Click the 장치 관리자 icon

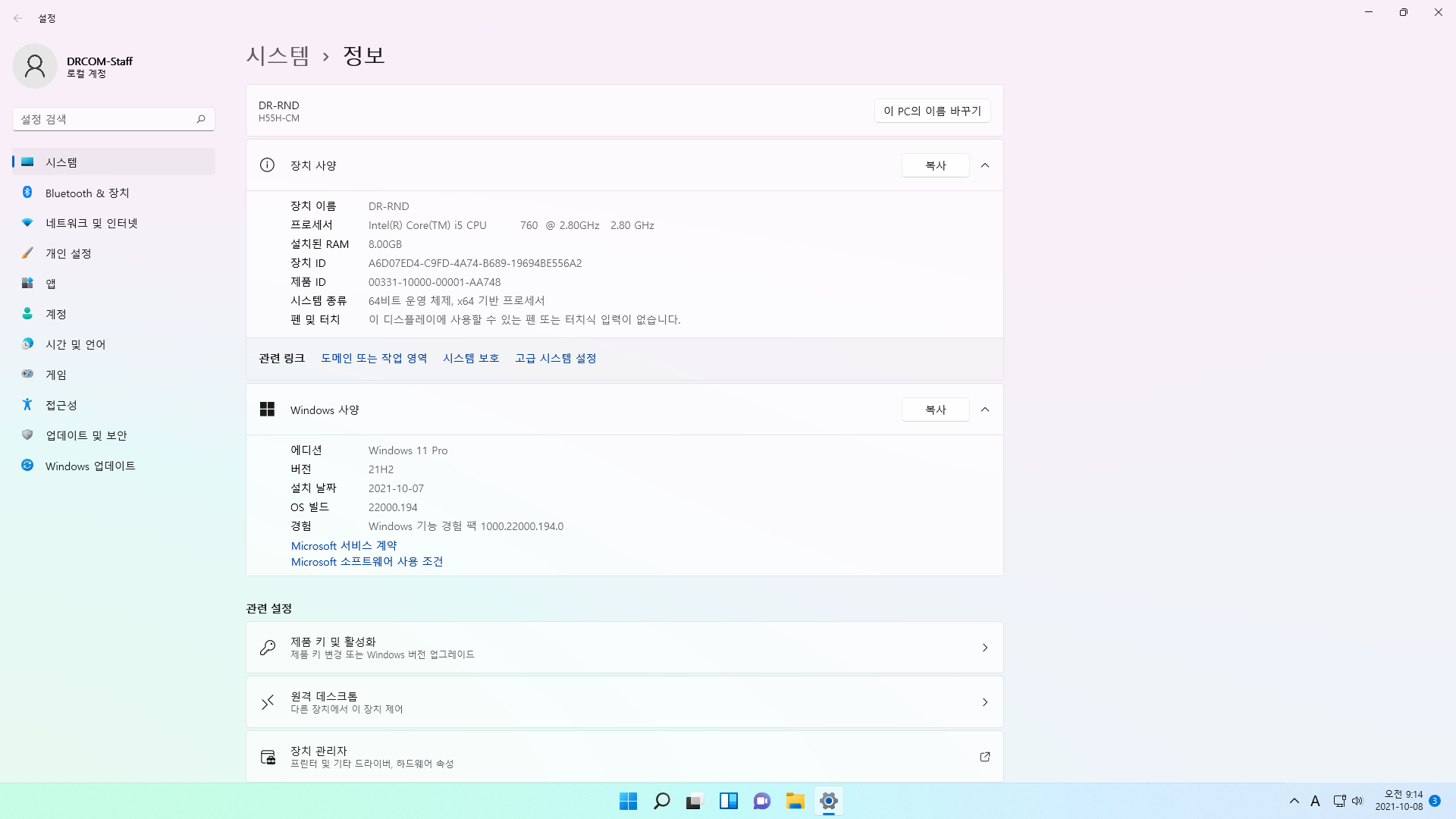click(268, 757)
